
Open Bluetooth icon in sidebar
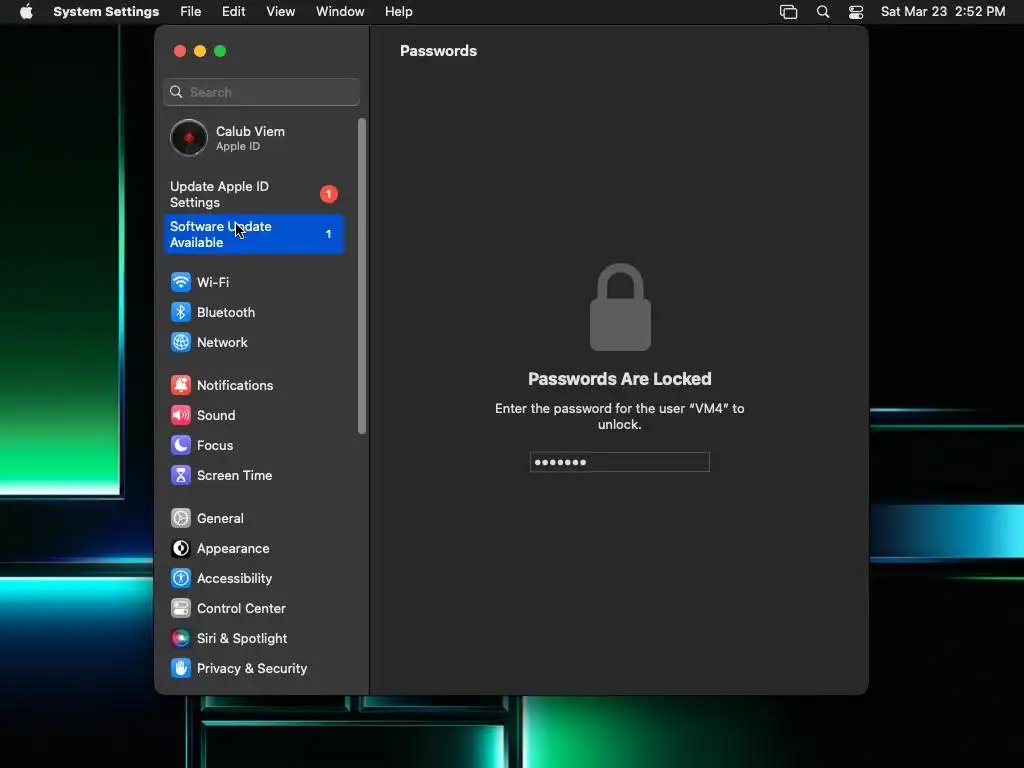[181, 312]
